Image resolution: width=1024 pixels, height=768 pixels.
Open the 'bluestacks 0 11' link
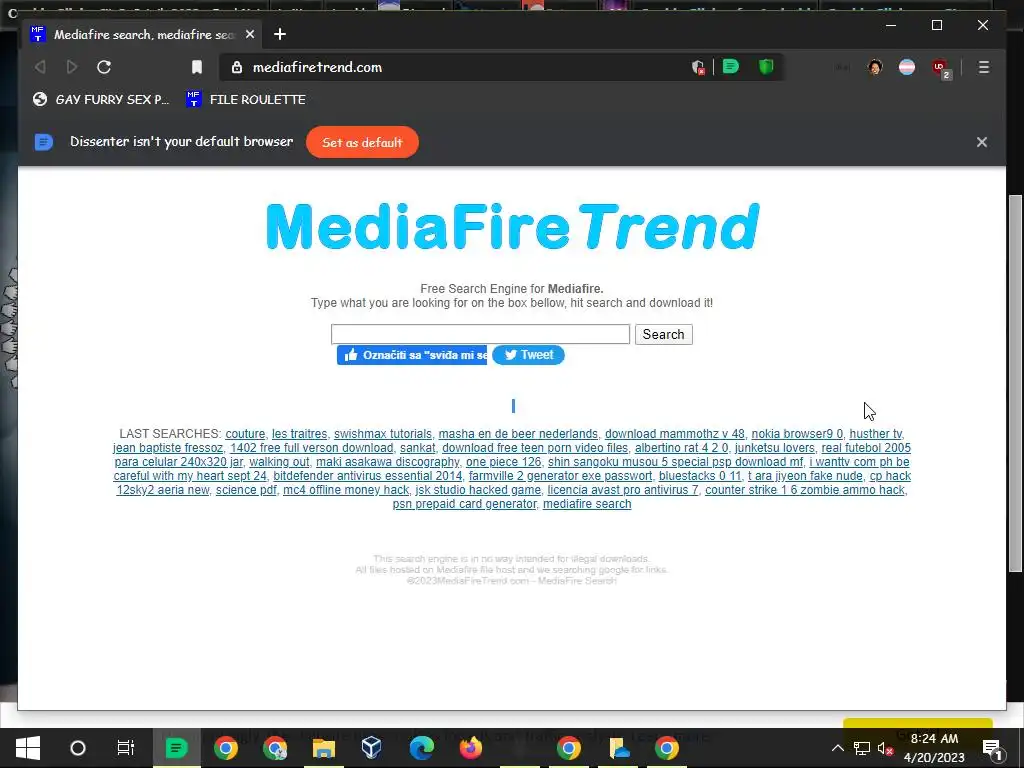tap(699, 476)
